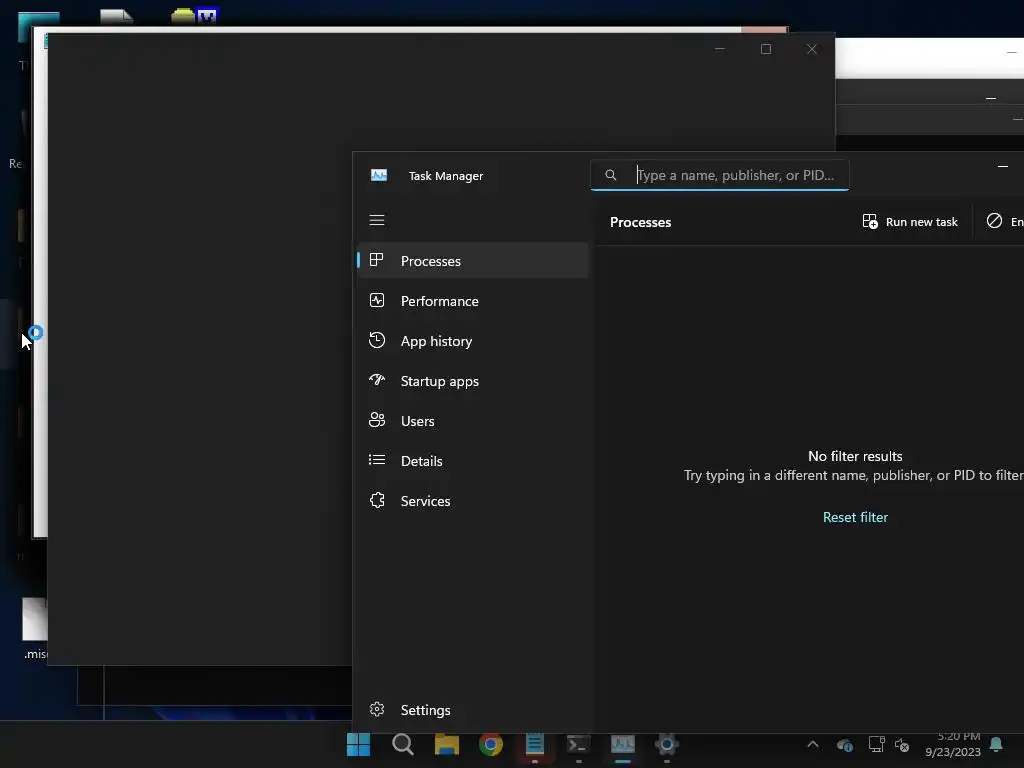This screenshot has width=1024, height=768.
Task: Open the Windows Start menu
Action: [x=358, y=744]
